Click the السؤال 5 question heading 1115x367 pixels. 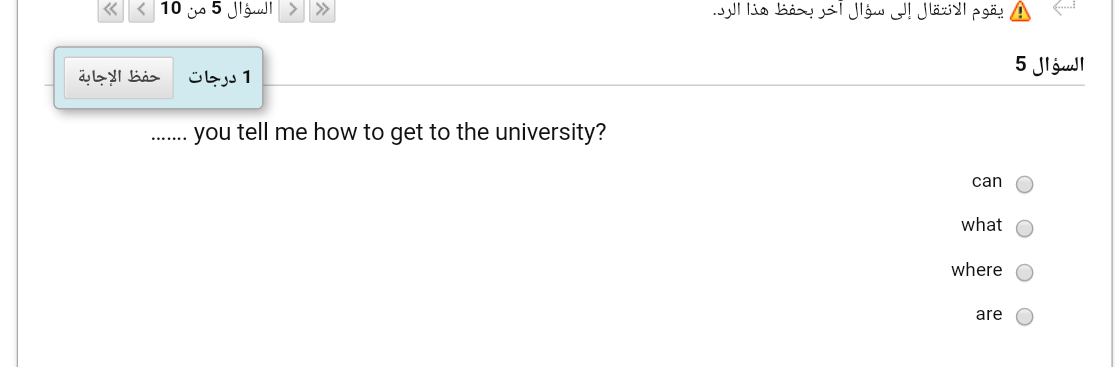coord(1050,65)
